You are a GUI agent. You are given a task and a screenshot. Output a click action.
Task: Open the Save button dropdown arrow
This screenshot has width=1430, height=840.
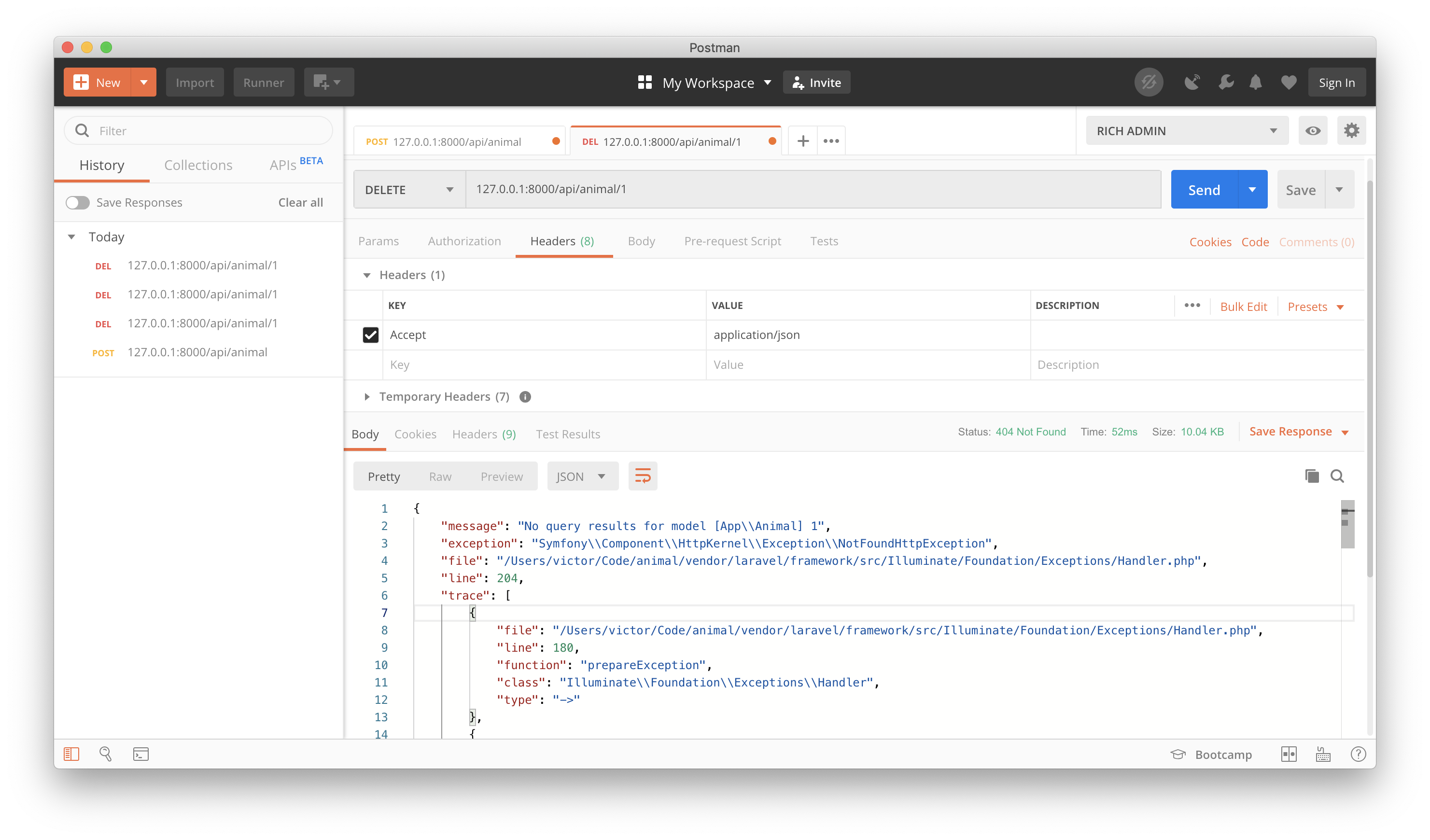pyautogui.click(x=1340, y=190)
